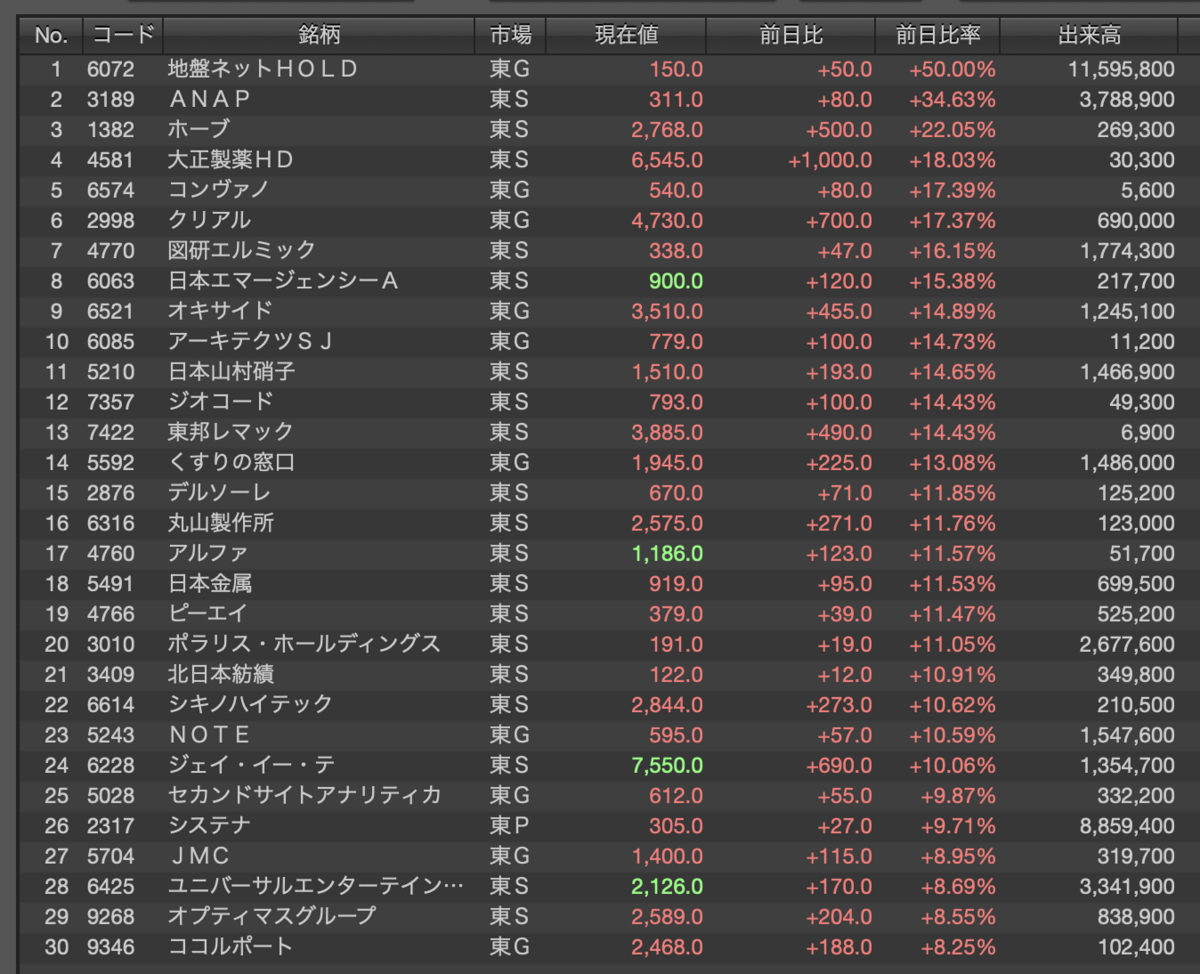Select the アーキテクツＳＪ stock name
The image size is (1200, 974).
click(x=251, y=341)
